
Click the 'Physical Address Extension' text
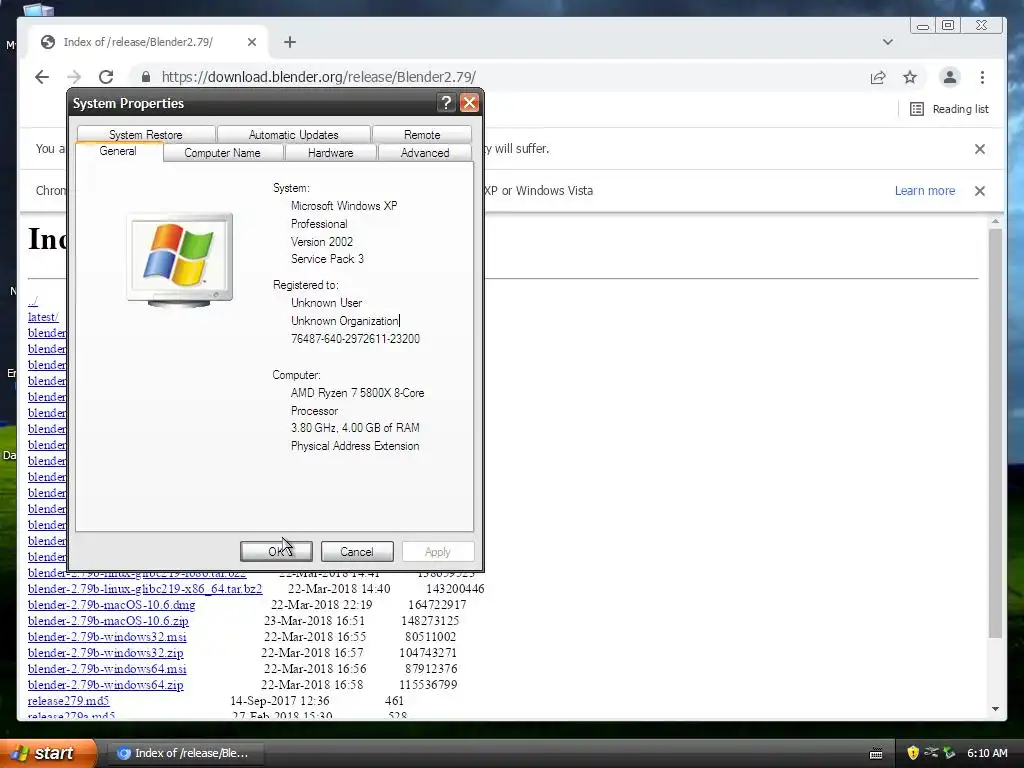(x=355, y=445)
